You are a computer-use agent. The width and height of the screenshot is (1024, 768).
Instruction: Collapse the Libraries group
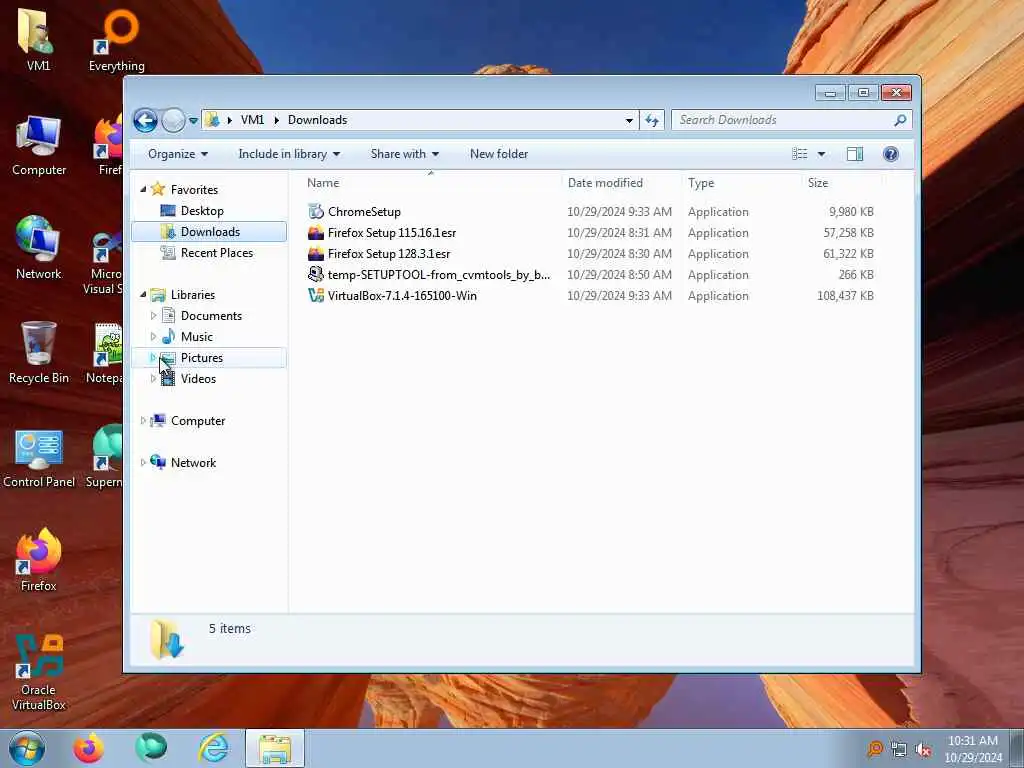click(x=144, y=295)
